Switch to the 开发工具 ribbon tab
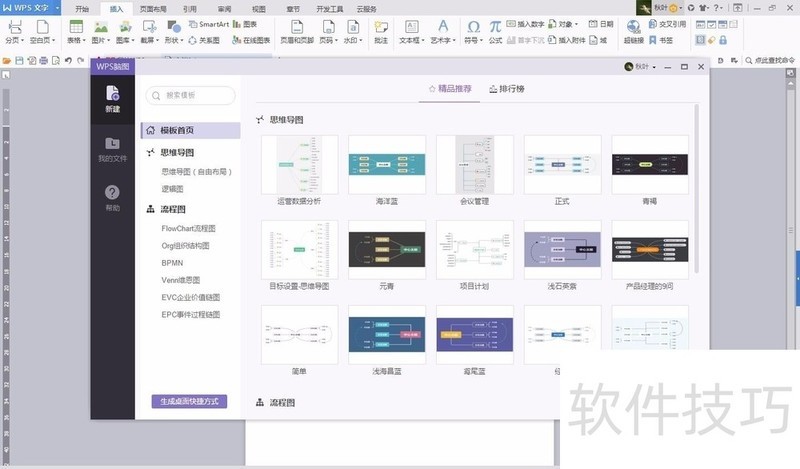Screen dimensions: 800x469 pyautogui.click(x=330, y=9)
